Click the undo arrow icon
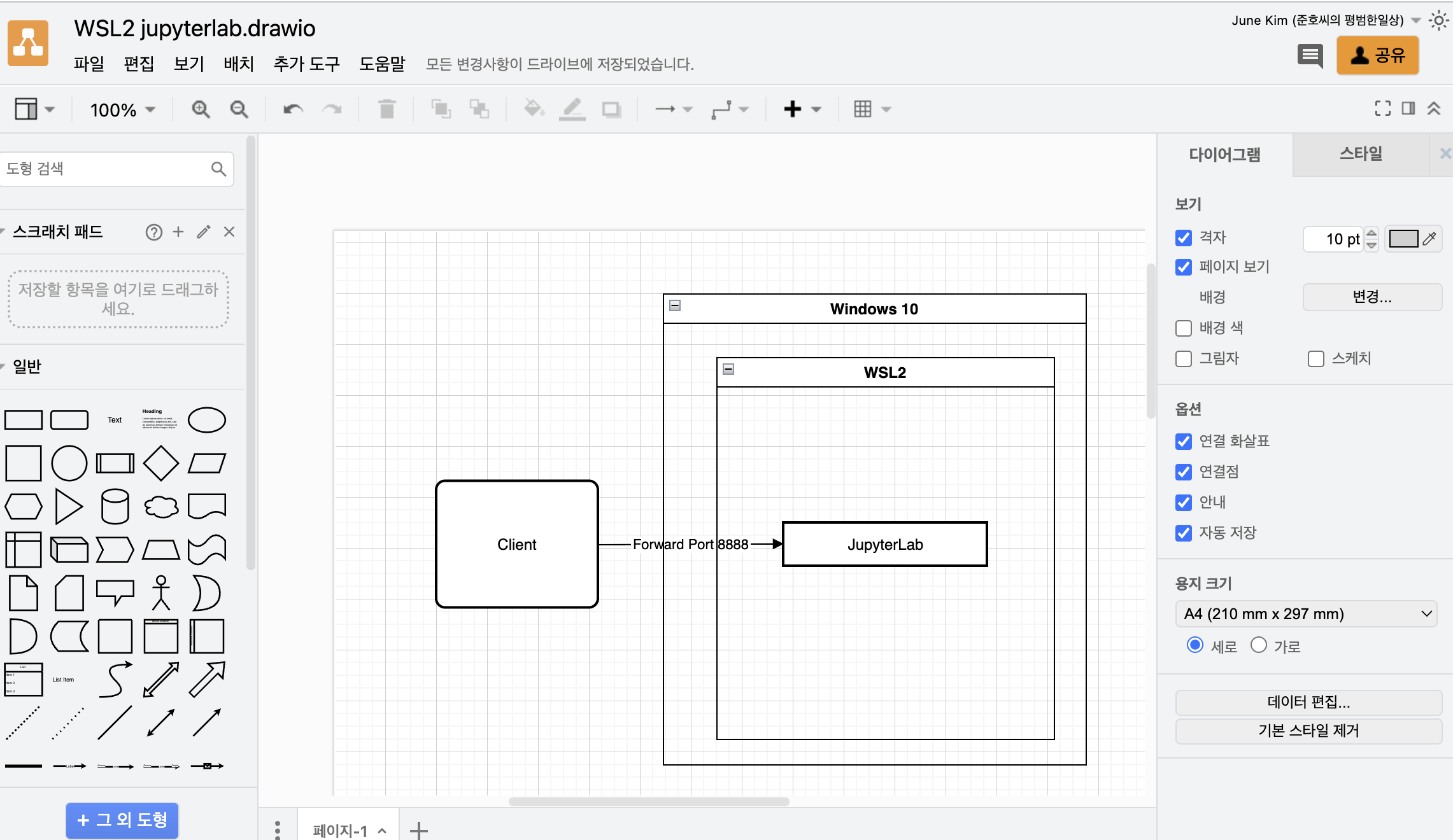 tap(293, 109)
